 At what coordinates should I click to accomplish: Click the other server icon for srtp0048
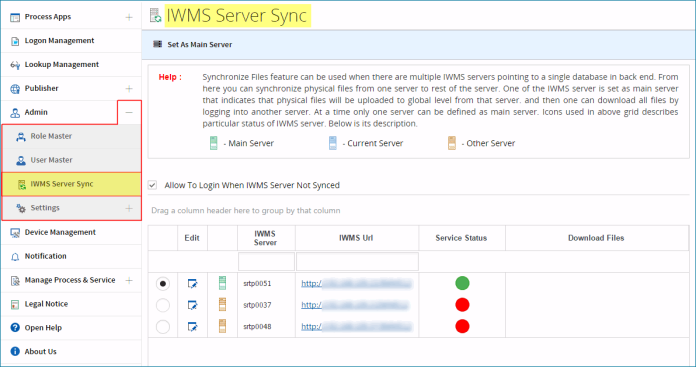point(222,326)
